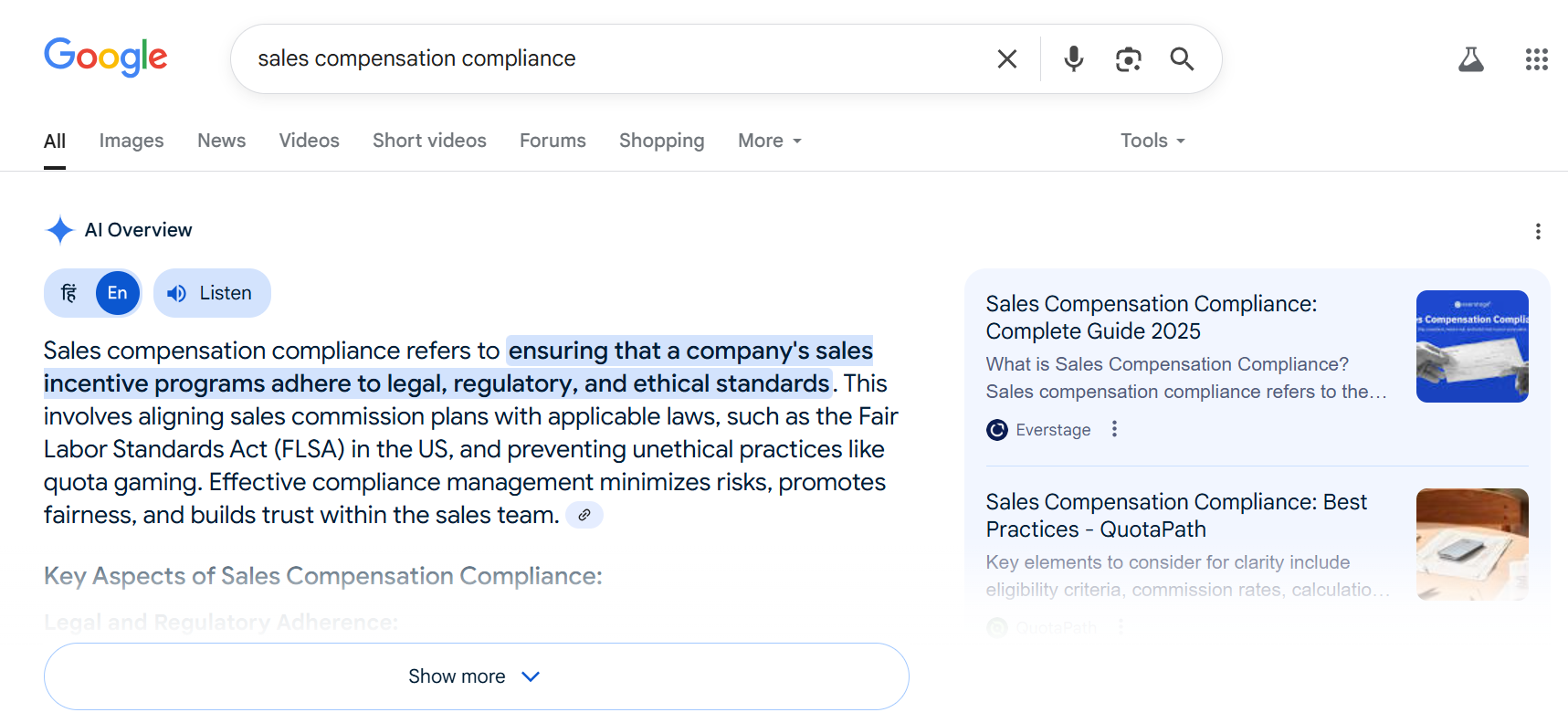Open Search by image camera icon

pyautogui.click(x=1129, y=59)
